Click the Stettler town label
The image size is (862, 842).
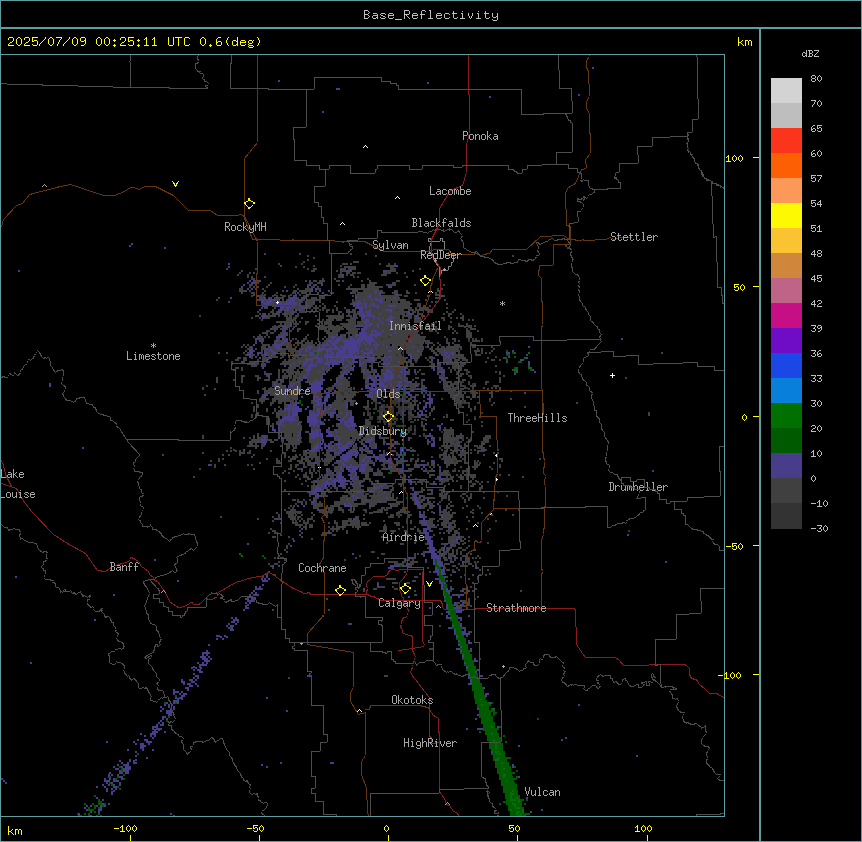(634, 237)
